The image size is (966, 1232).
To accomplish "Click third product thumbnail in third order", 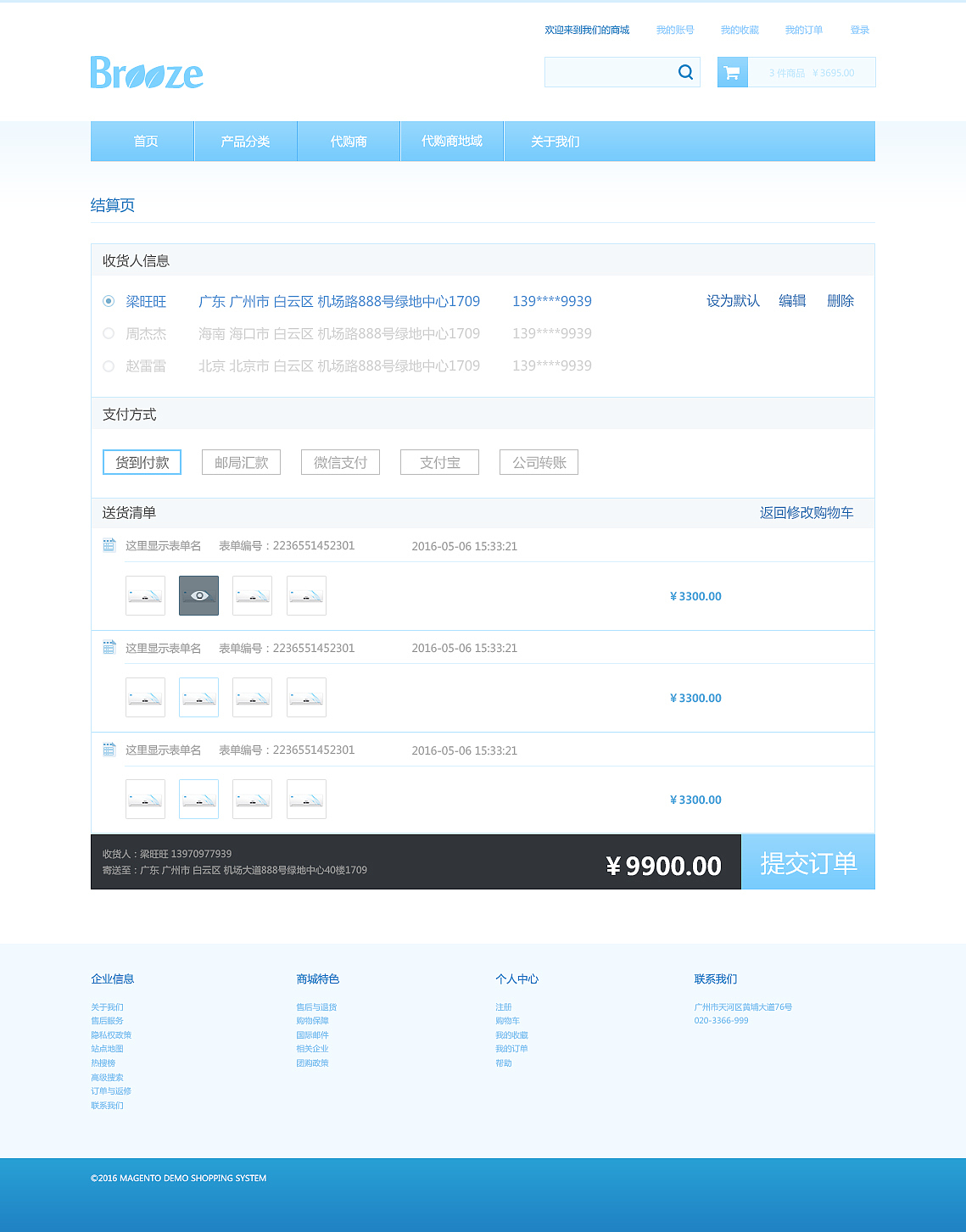I will click(x=252, y=799).
